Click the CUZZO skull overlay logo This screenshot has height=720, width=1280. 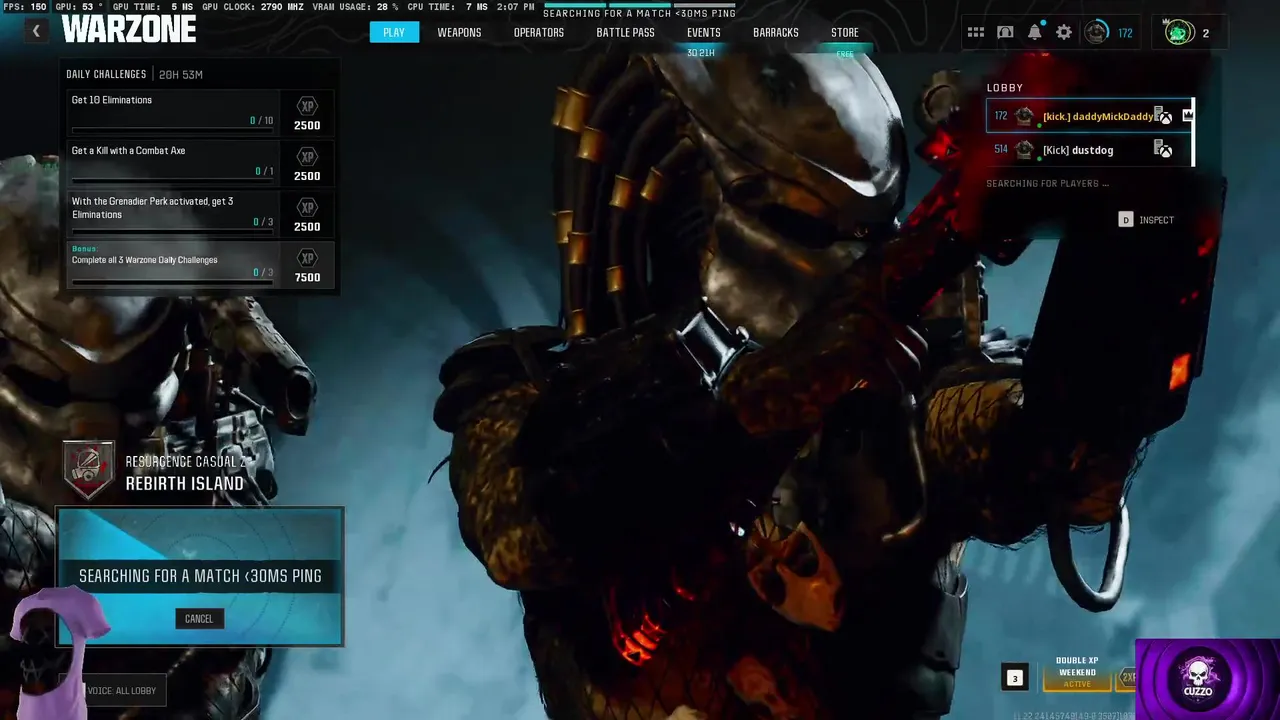[x=1198, y=678]
